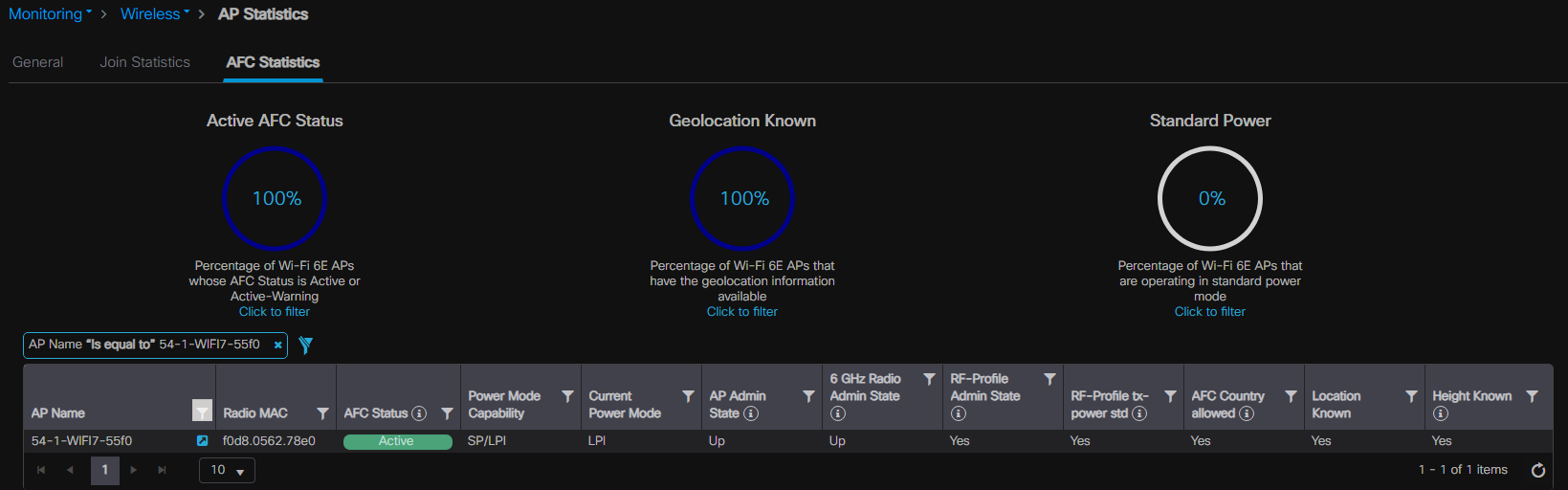Select the SP/LPI capability cell

487,441
